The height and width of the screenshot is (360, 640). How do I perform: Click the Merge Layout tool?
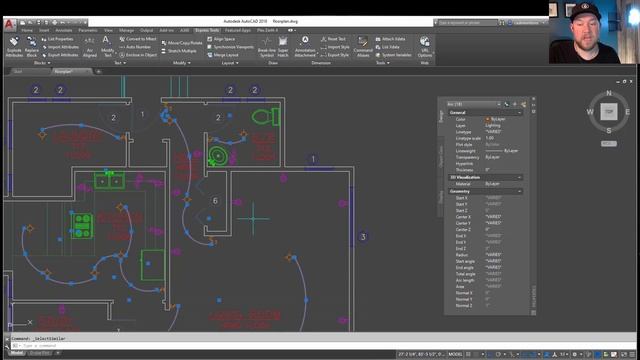(222, 55)
